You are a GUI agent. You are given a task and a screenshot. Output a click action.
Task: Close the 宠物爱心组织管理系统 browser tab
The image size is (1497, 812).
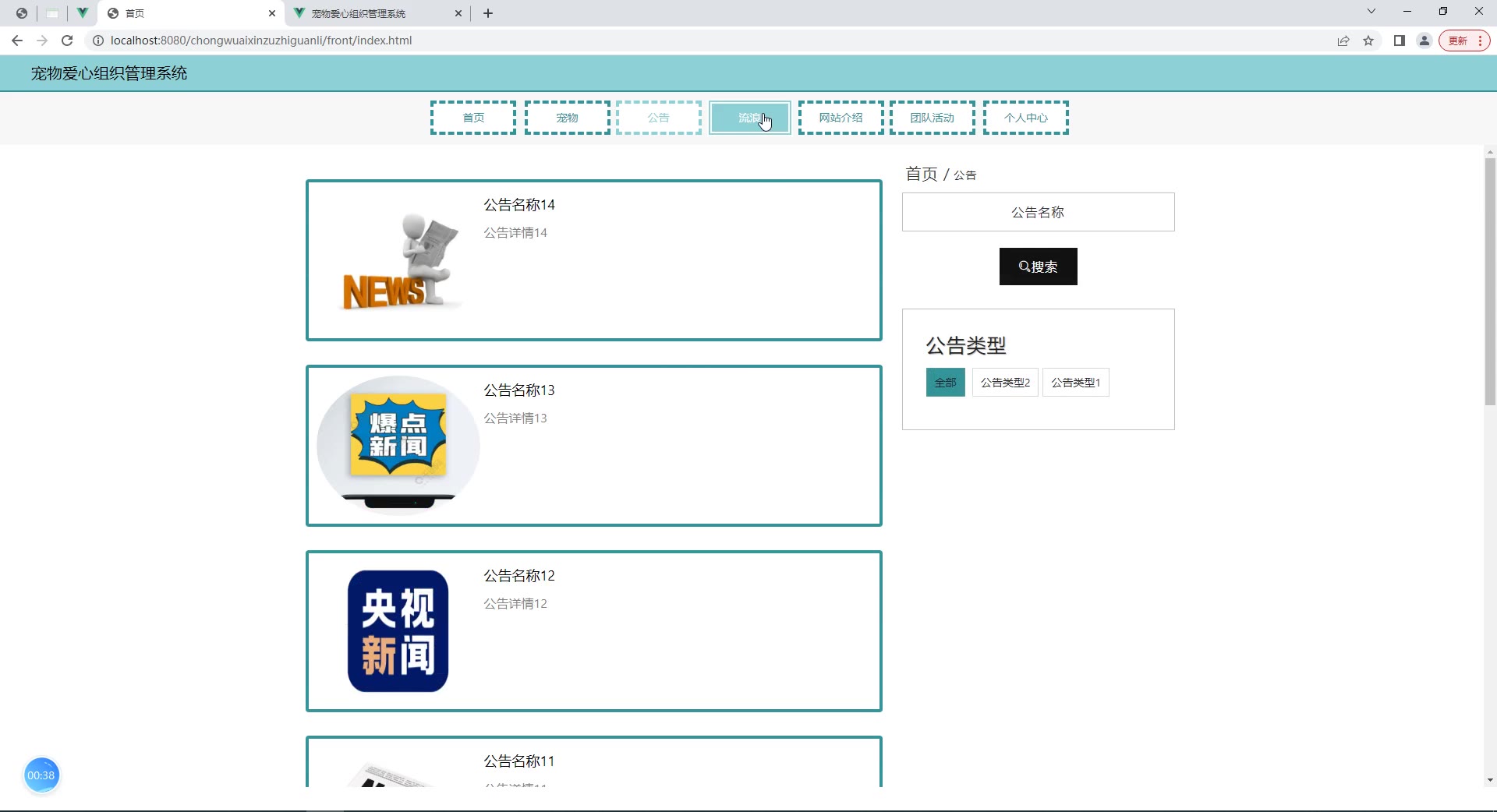(458, 13)
